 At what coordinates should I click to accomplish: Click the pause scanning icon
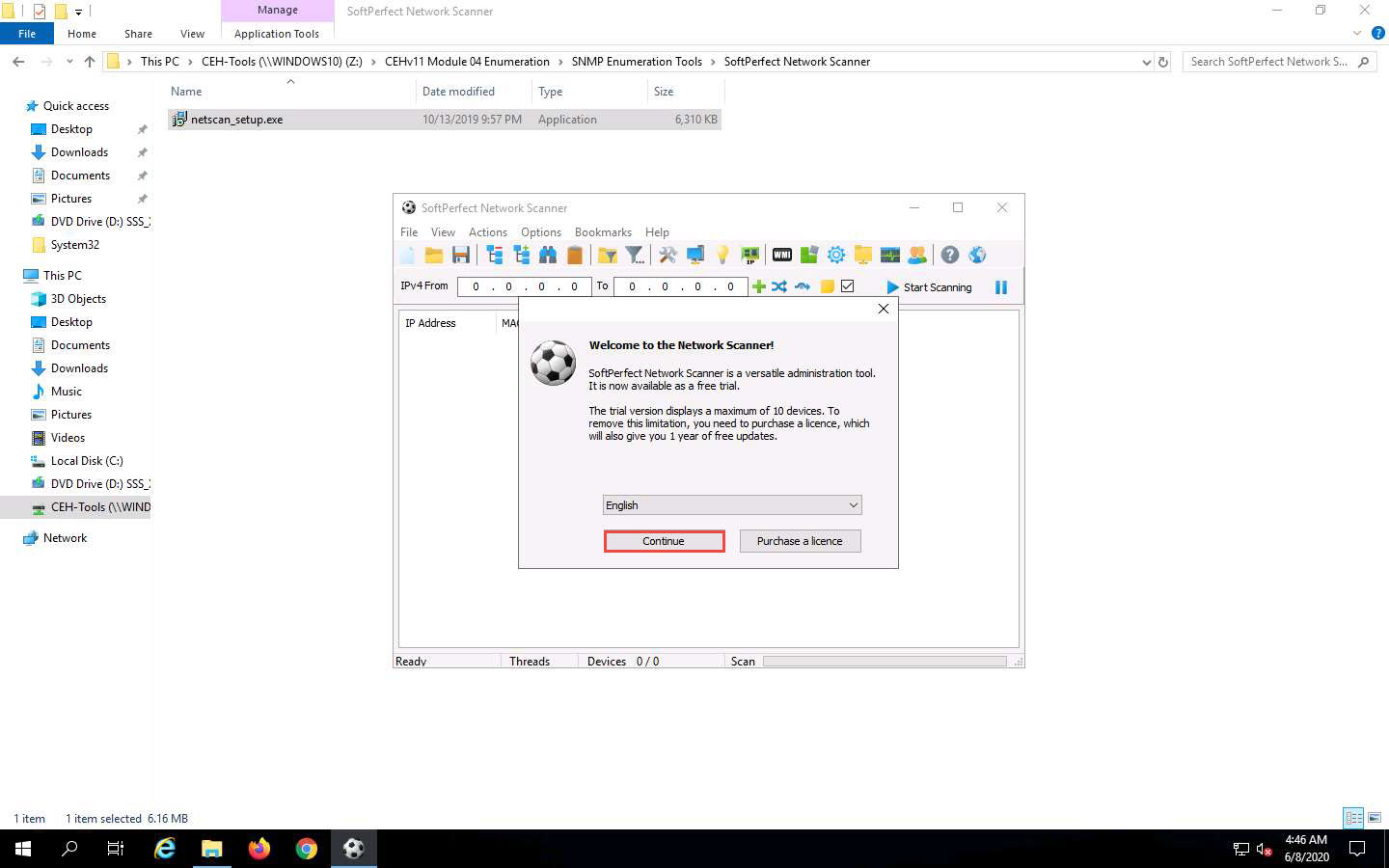coord(1001,287)
